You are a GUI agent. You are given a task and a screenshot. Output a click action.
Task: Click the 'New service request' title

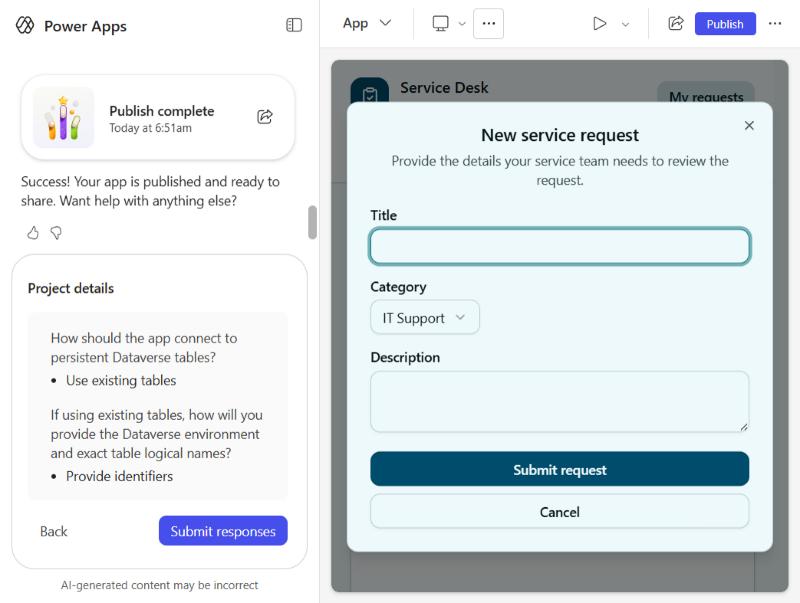[560, 135]
